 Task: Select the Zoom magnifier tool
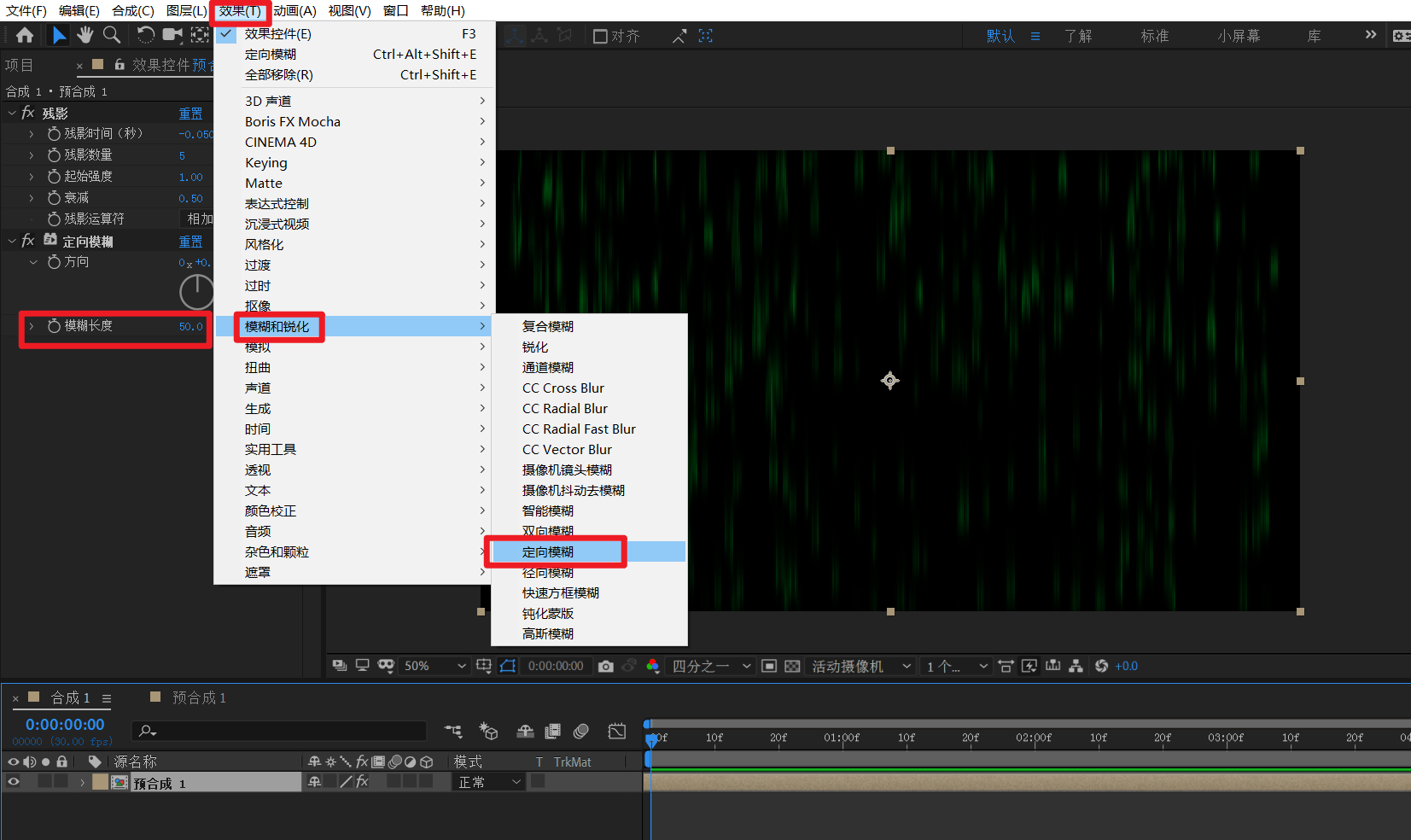point(111,35)
